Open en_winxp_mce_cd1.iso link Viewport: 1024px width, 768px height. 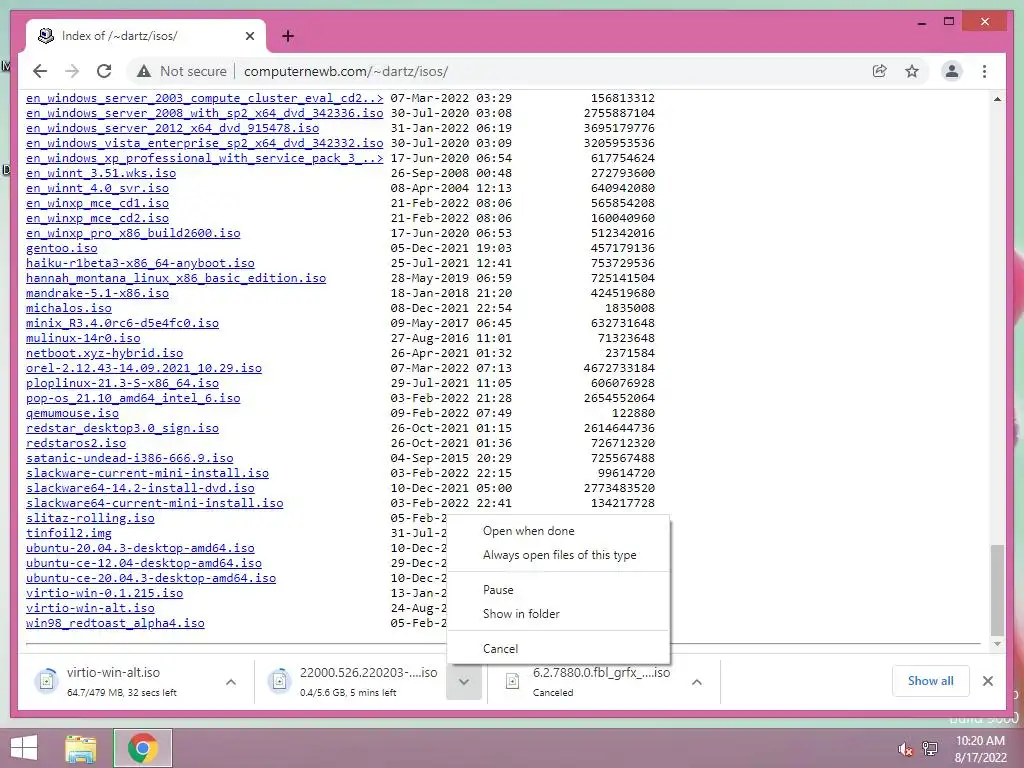(97, 203)
